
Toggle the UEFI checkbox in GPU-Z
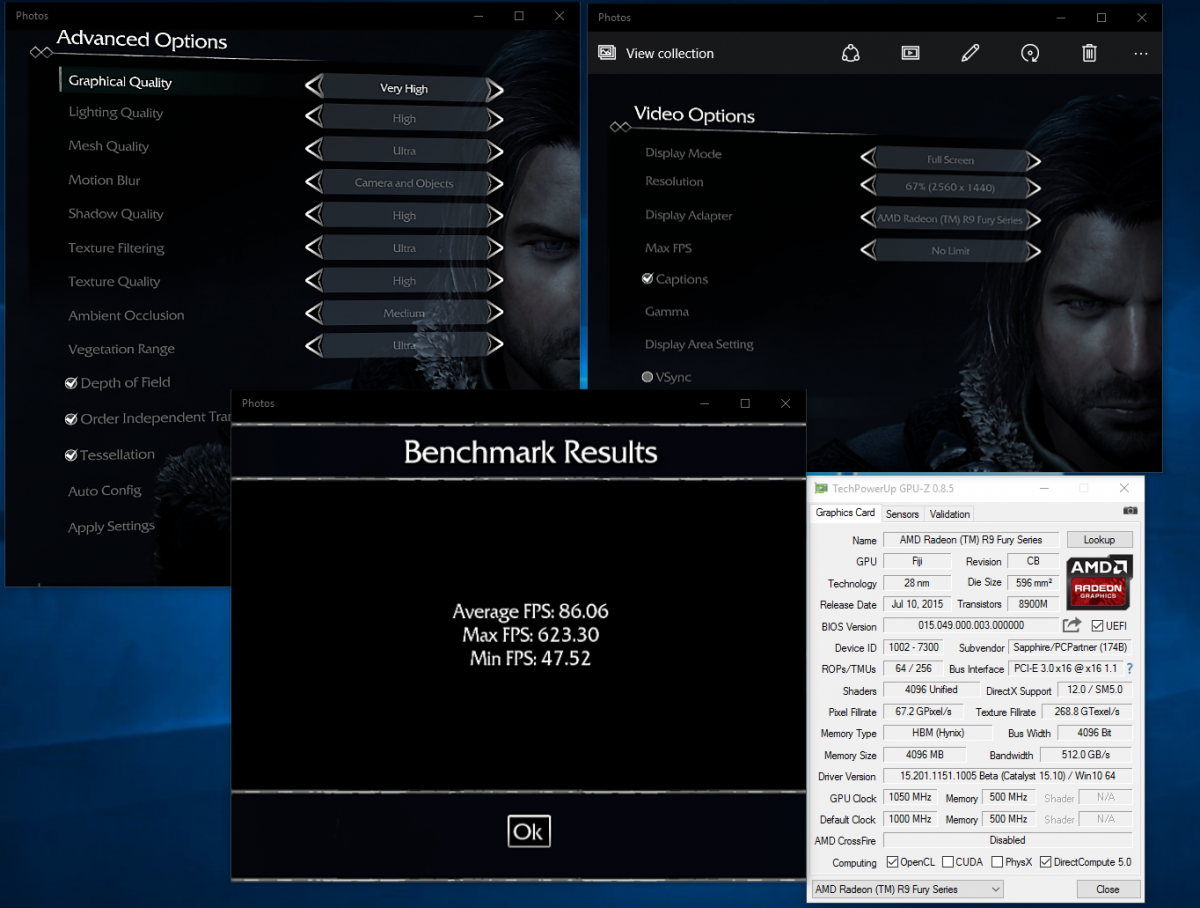pos(1097,626)
